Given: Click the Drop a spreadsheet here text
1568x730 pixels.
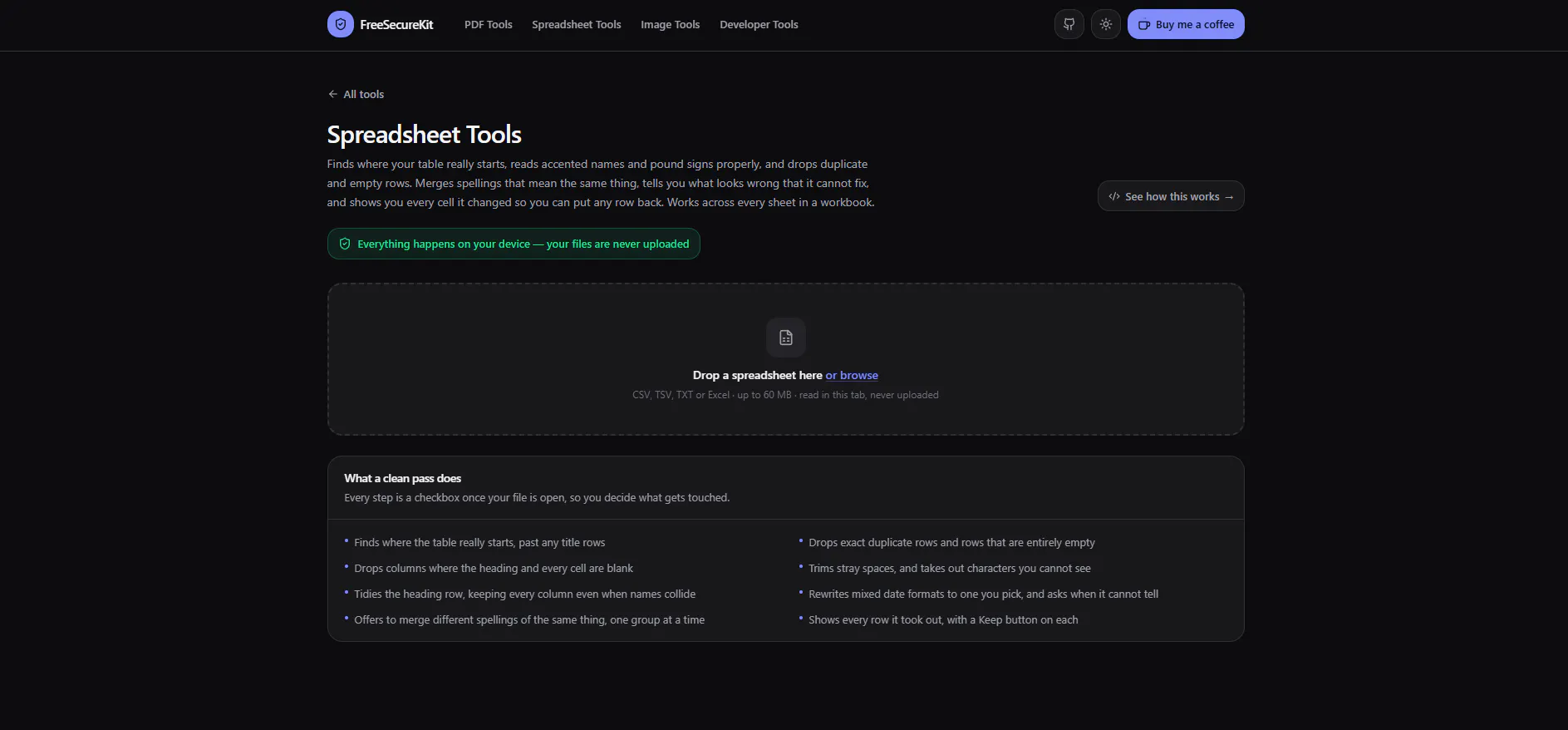Looking at the screenshot, I should tap(758, 375).
